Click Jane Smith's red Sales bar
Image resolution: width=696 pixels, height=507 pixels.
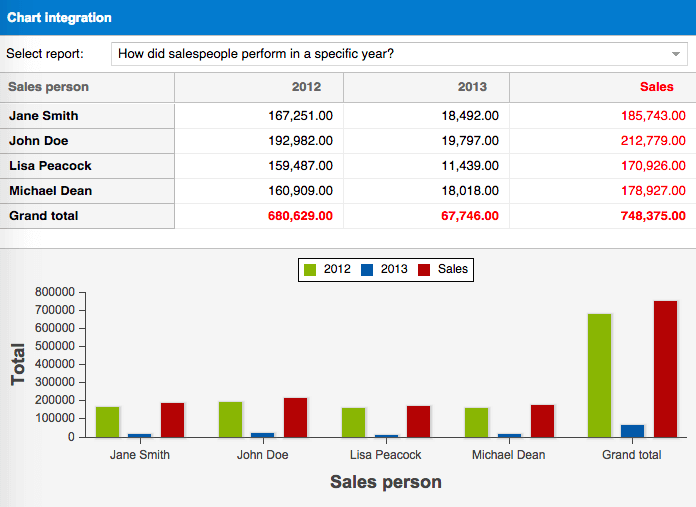pyautogui.click(x=173, y=420)
